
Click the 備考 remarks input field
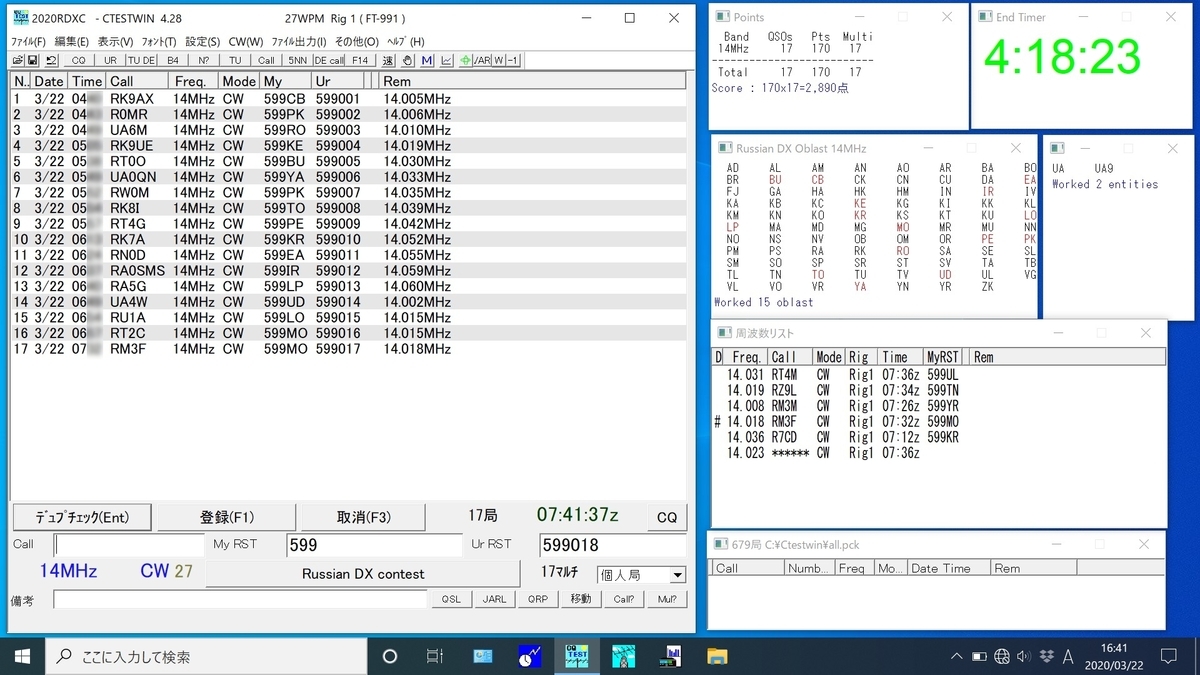pyautogui.click(x=241, y=599)
